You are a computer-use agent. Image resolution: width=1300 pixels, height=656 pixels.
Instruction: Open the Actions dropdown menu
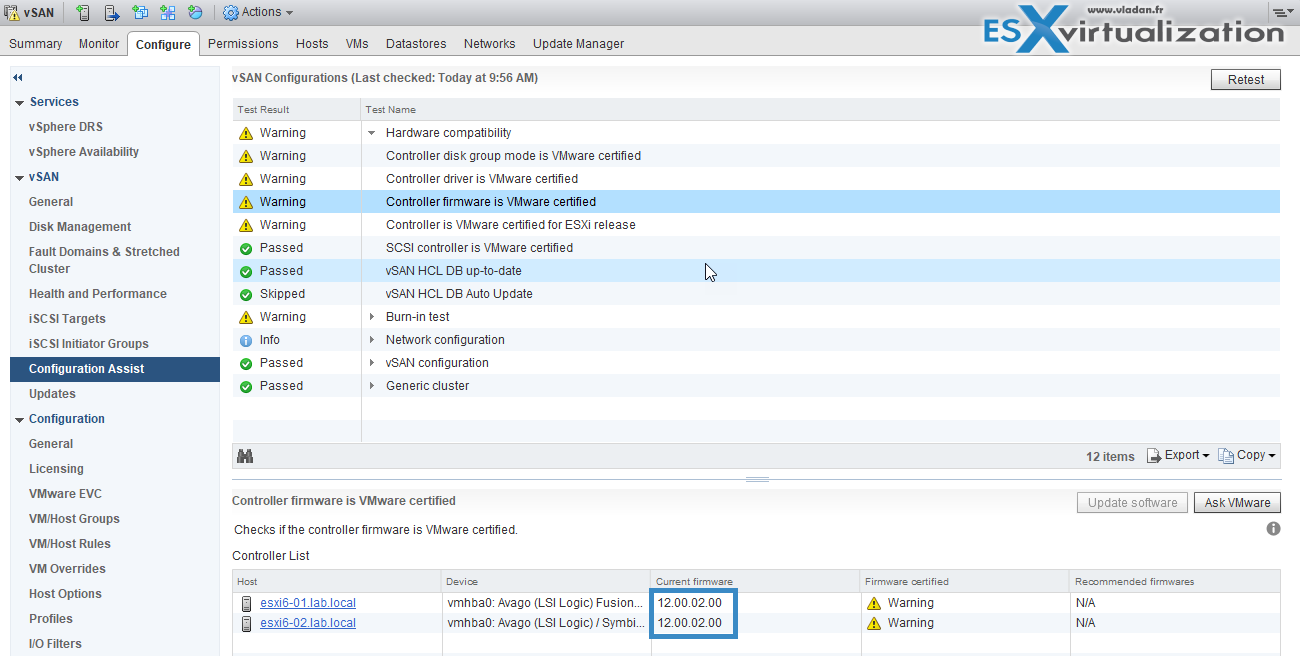click(x=258, y=12)
